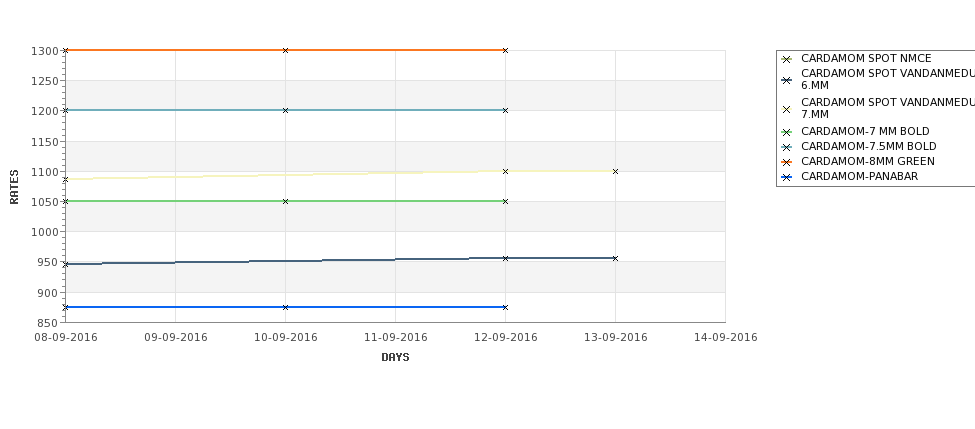Click the CARDAMOM-7.5MM BOLD legend marker

click(x=786, y=147)
